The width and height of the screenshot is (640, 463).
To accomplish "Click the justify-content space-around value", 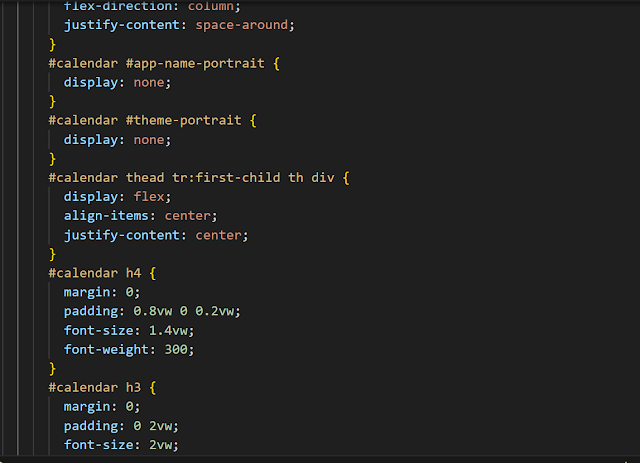I will [242, 25].
